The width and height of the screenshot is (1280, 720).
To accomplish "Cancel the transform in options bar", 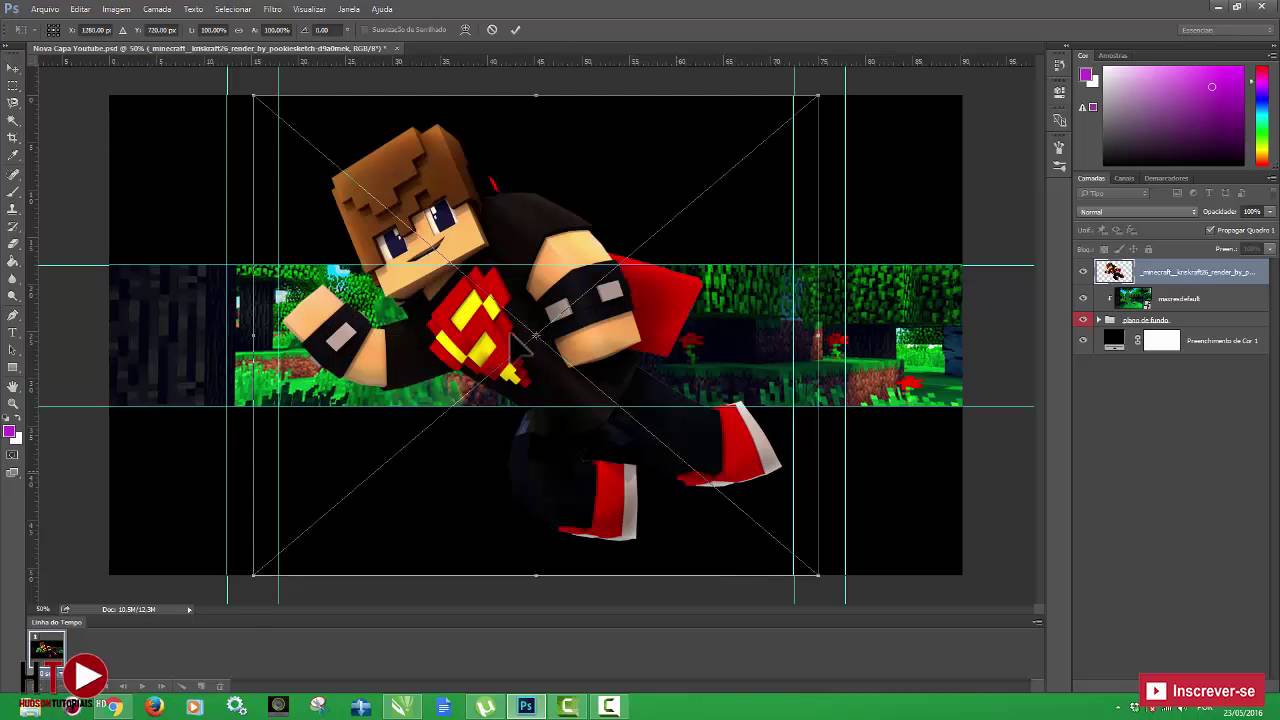I will click(x=492, y=30).
